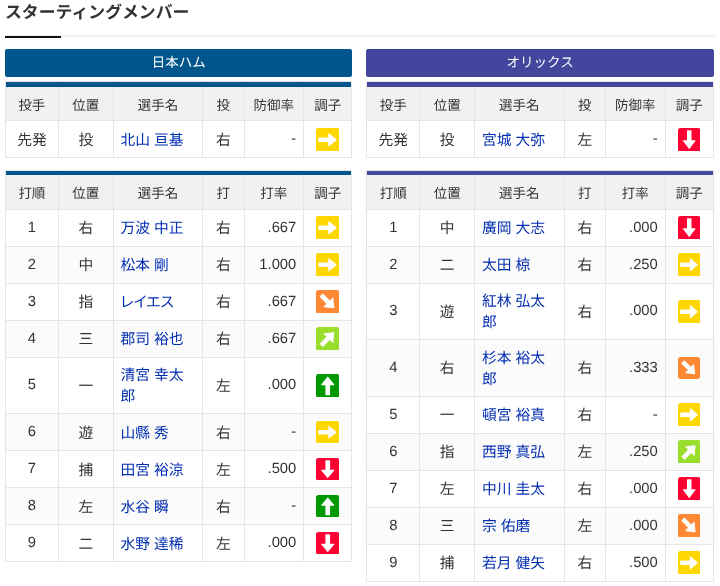Open レイエス player link
The image size is (720, 586).
click(x=147, y=302)
